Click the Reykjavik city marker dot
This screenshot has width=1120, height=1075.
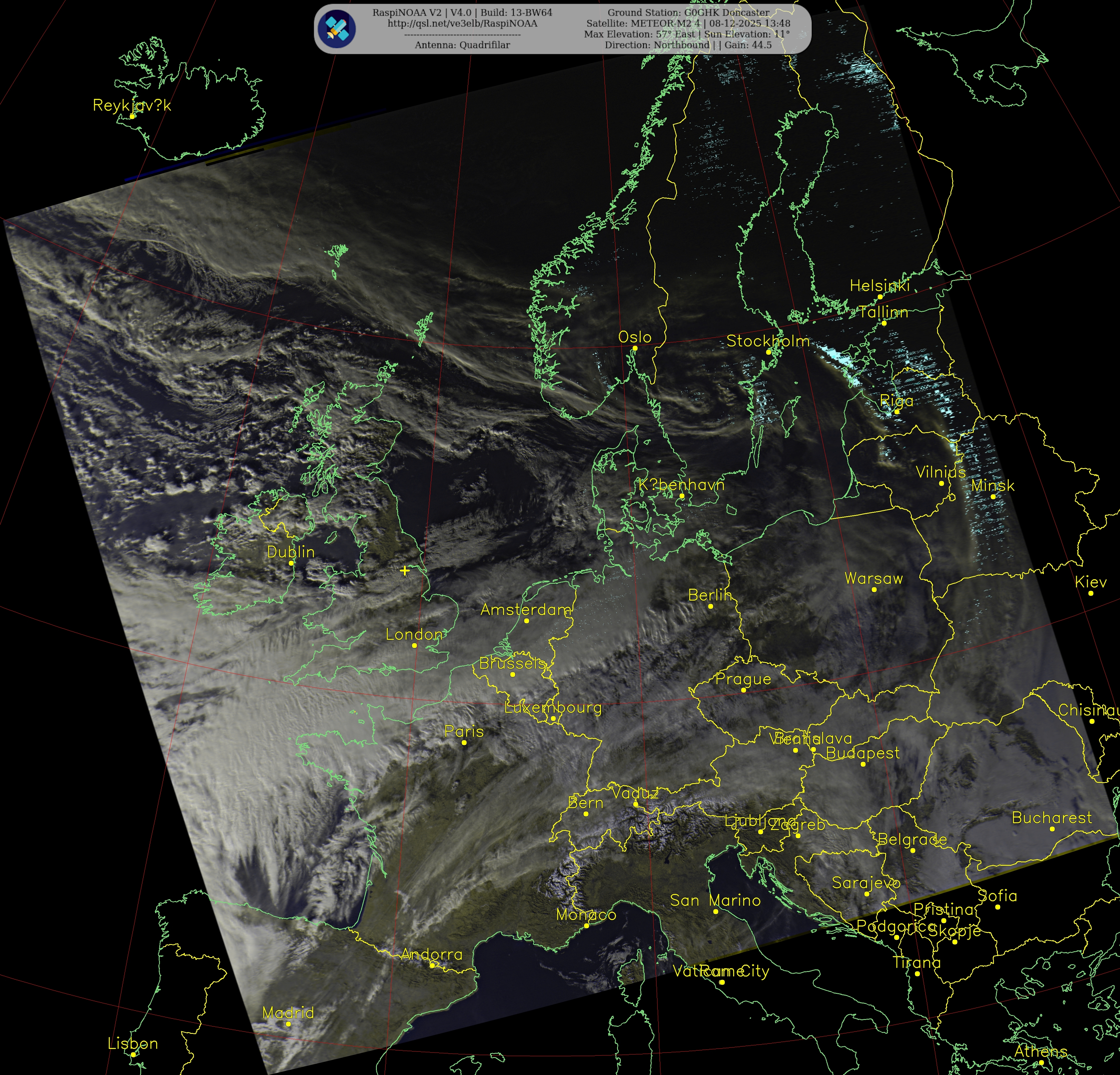133,116
